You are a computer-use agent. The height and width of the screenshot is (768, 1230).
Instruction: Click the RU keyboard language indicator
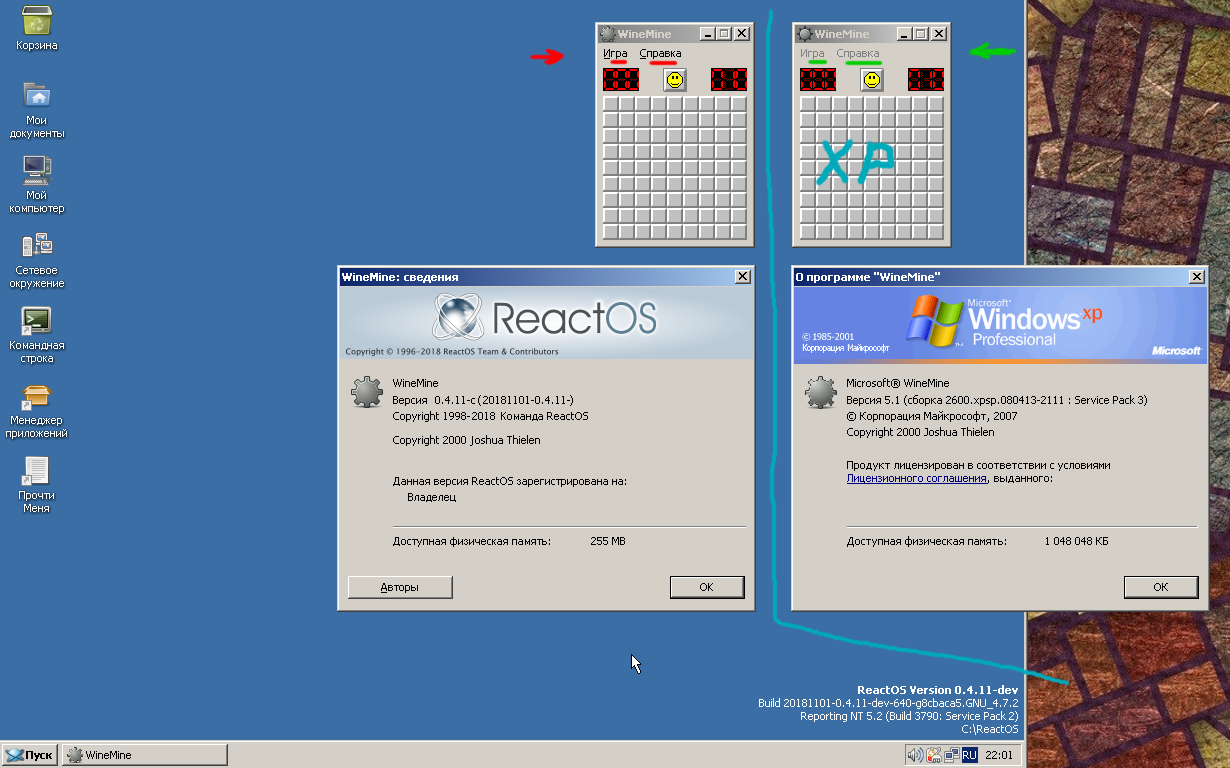[970, 755]
